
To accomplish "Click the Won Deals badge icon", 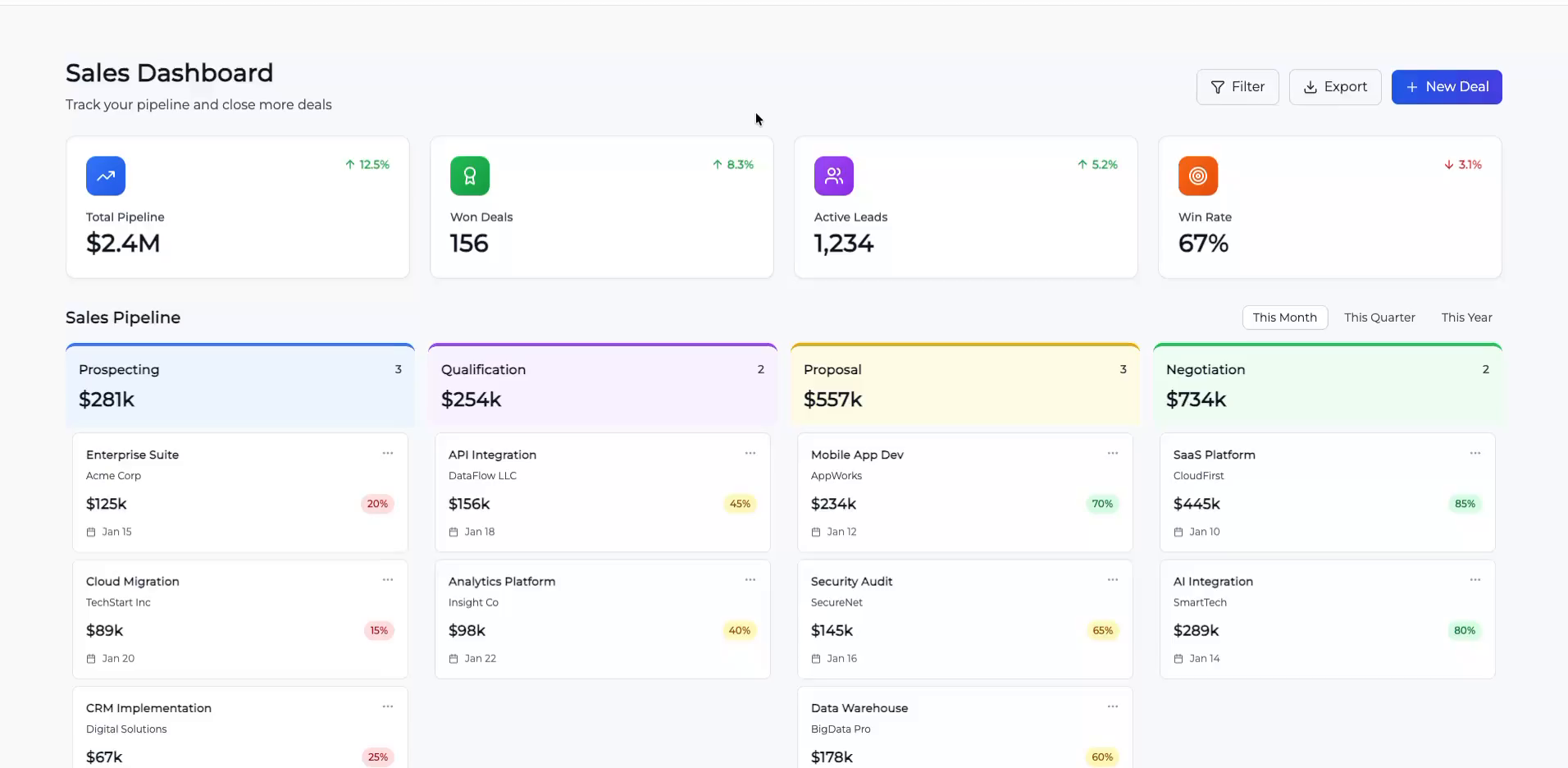I will point(468,175).
